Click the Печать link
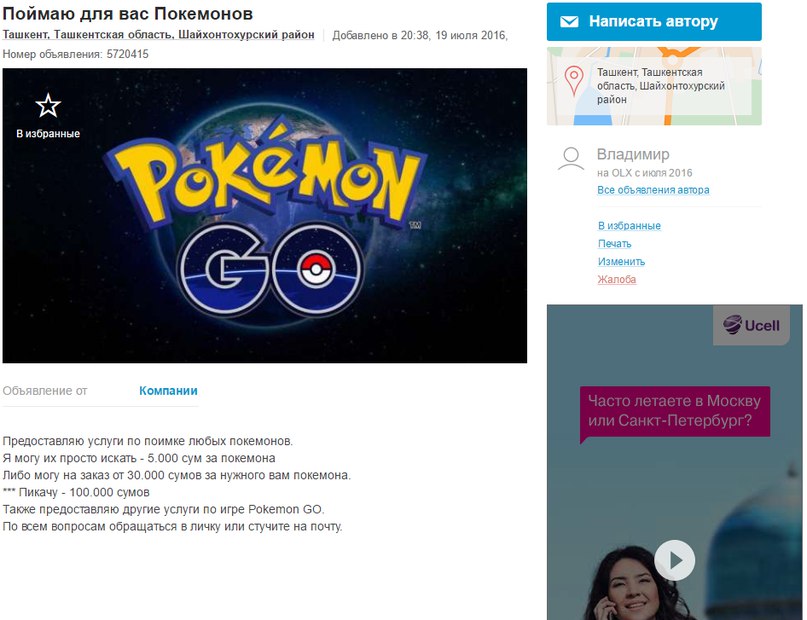 [x=615, y=243]
